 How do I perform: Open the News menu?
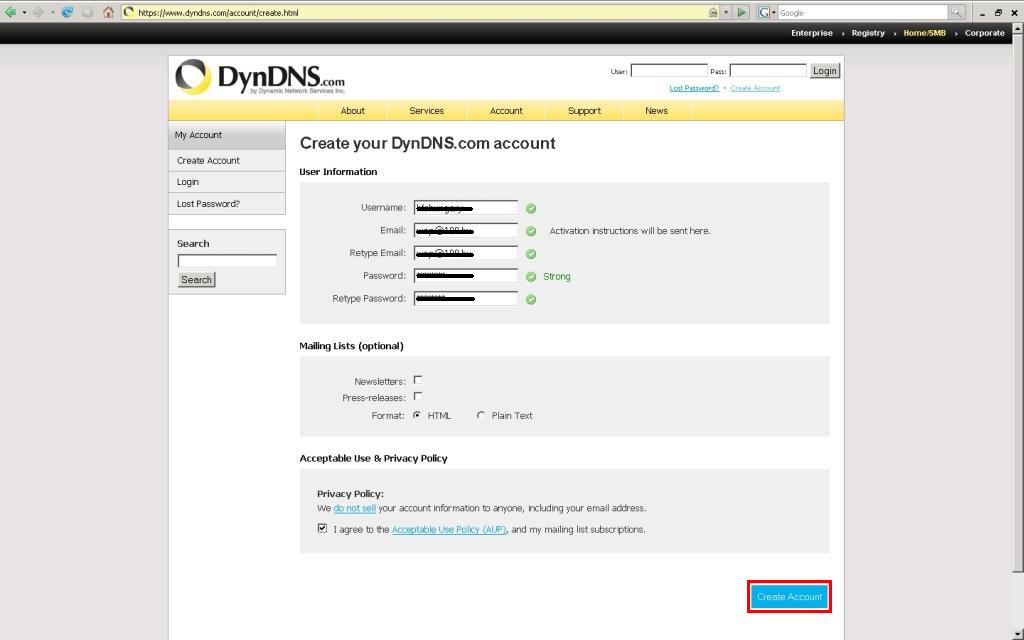[x=656, y=111]
